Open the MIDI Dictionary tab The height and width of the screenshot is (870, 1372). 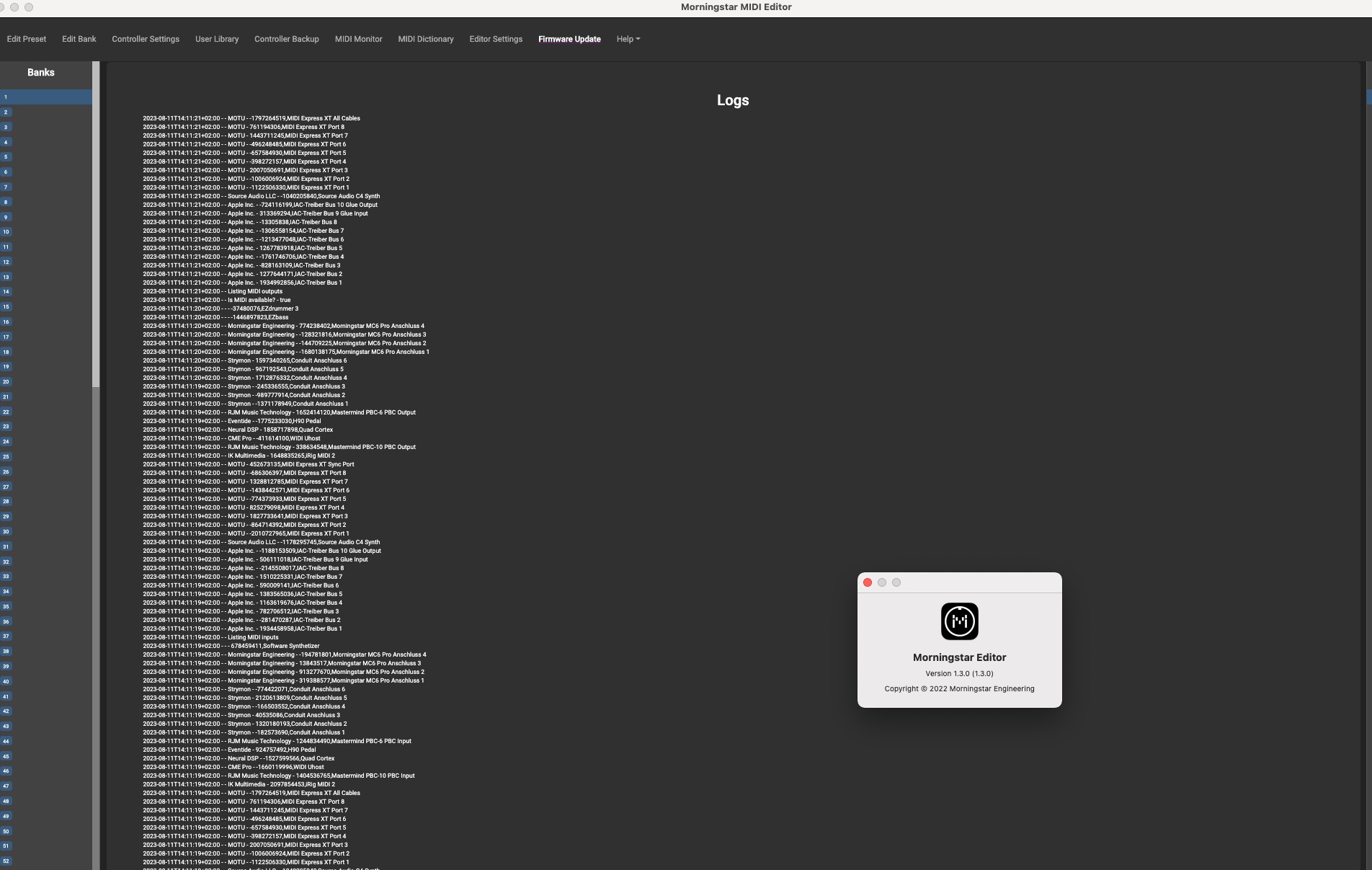(x=426, y=39)
